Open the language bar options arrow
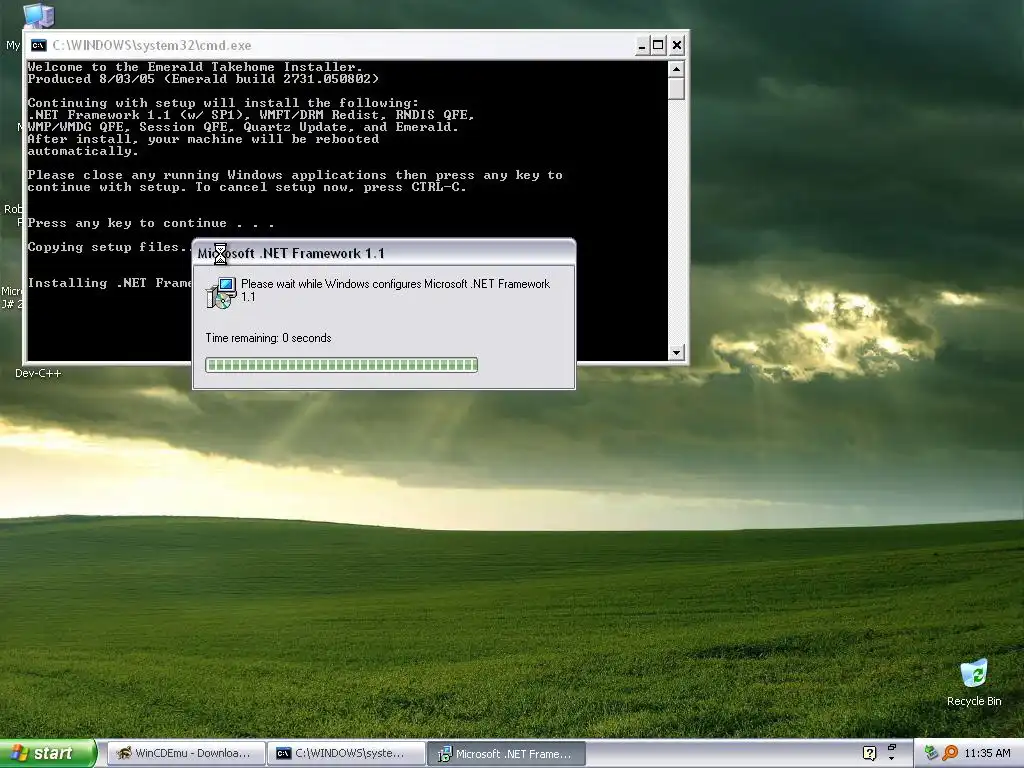Viewport: 1024px width, 768px height. click(x=891, y=759)
